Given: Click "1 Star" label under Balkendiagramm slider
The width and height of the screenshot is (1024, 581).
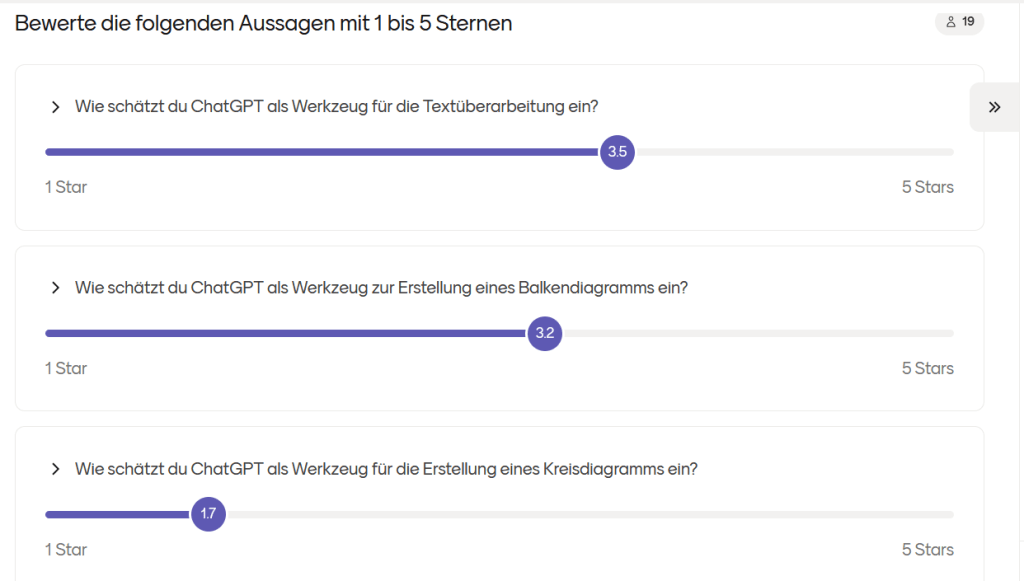Looking at the screenshot, I should tap(66, 368).
